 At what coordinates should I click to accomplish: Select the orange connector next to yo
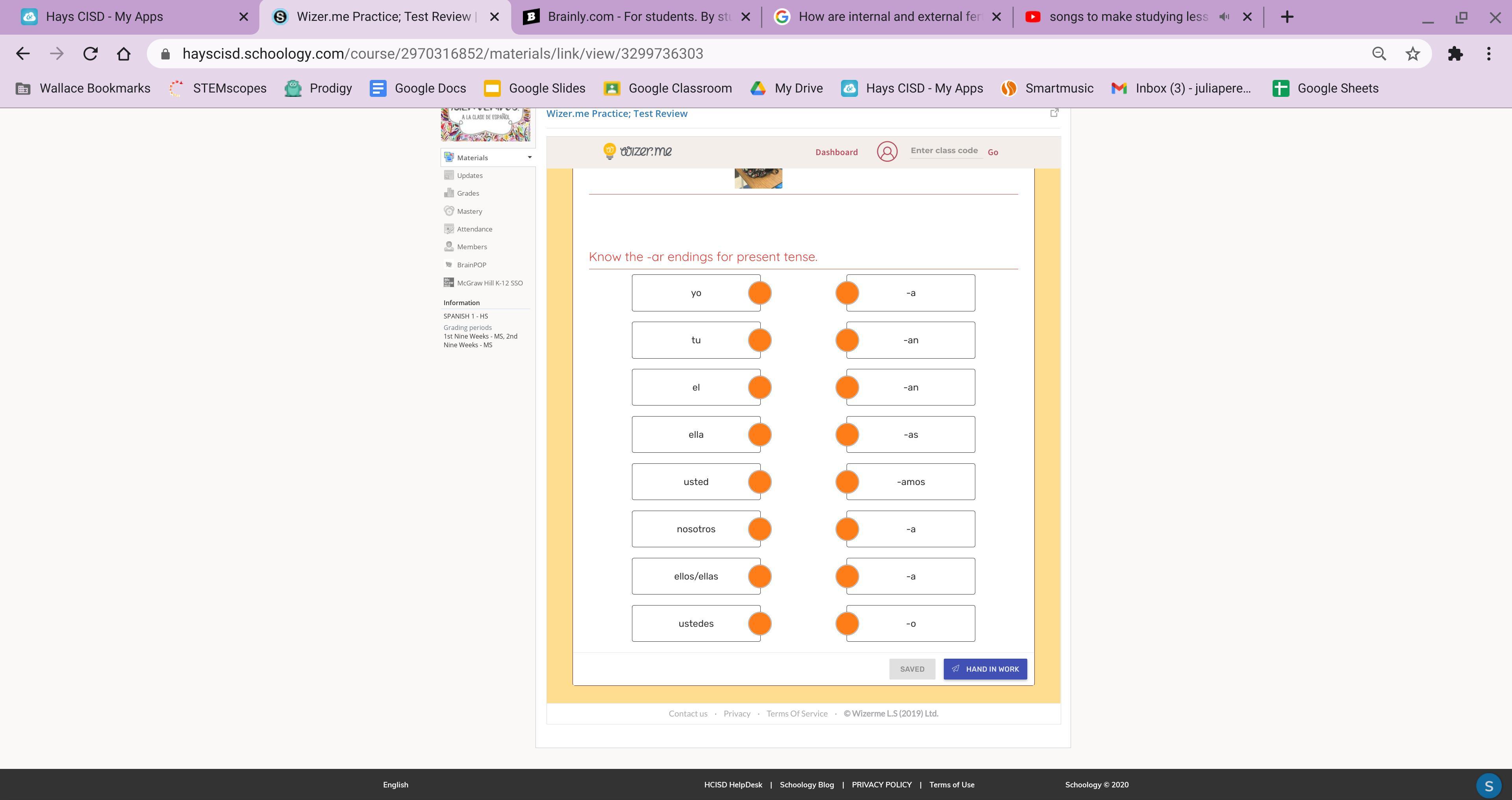(760, 293)
